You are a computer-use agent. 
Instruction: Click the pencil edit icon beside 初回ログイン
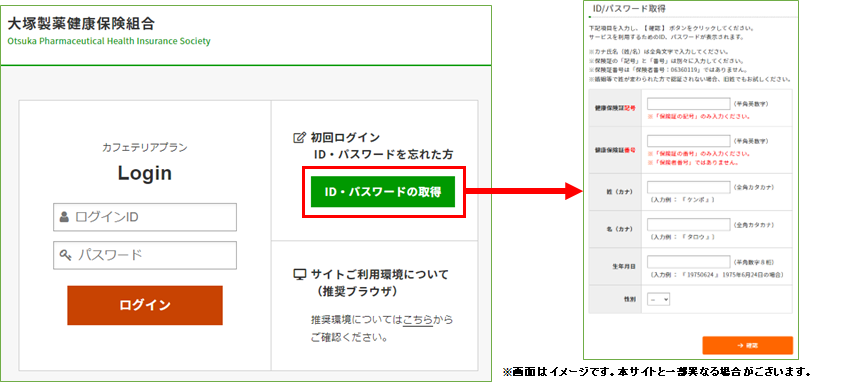(x=299, y=137)
